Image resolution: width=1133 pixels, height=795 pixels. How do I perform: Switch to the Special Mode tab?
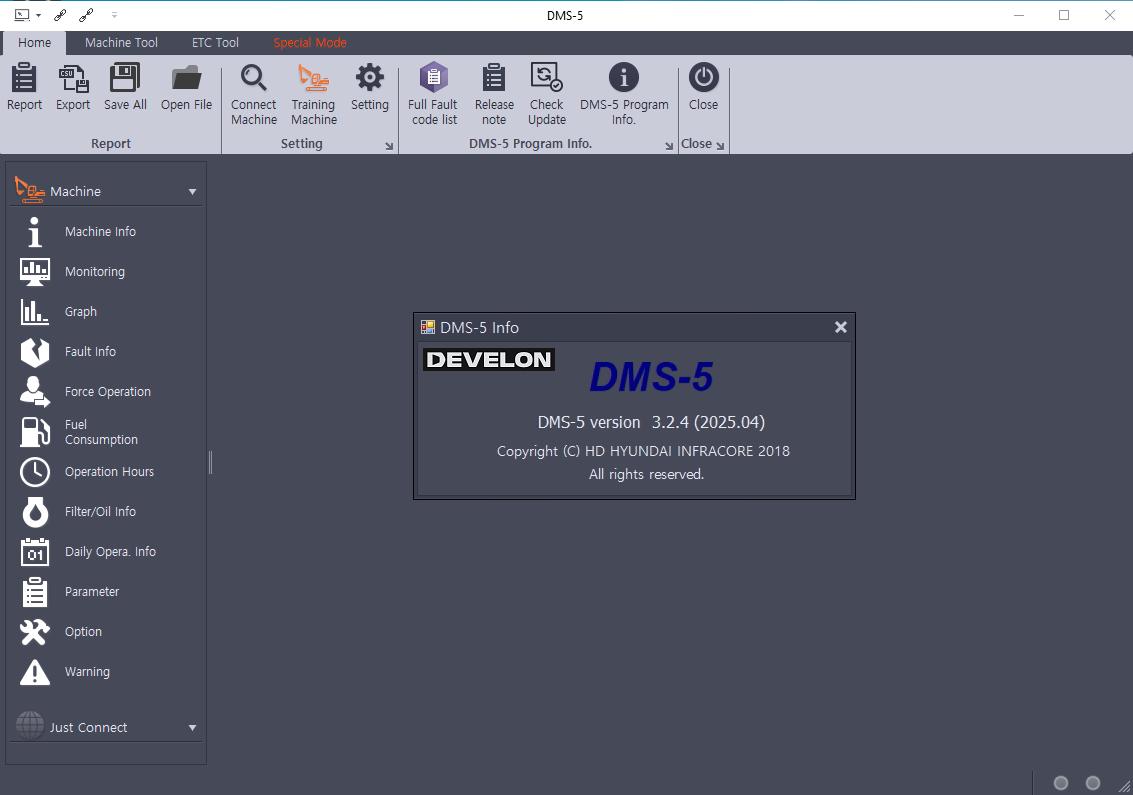coord(310,43)
